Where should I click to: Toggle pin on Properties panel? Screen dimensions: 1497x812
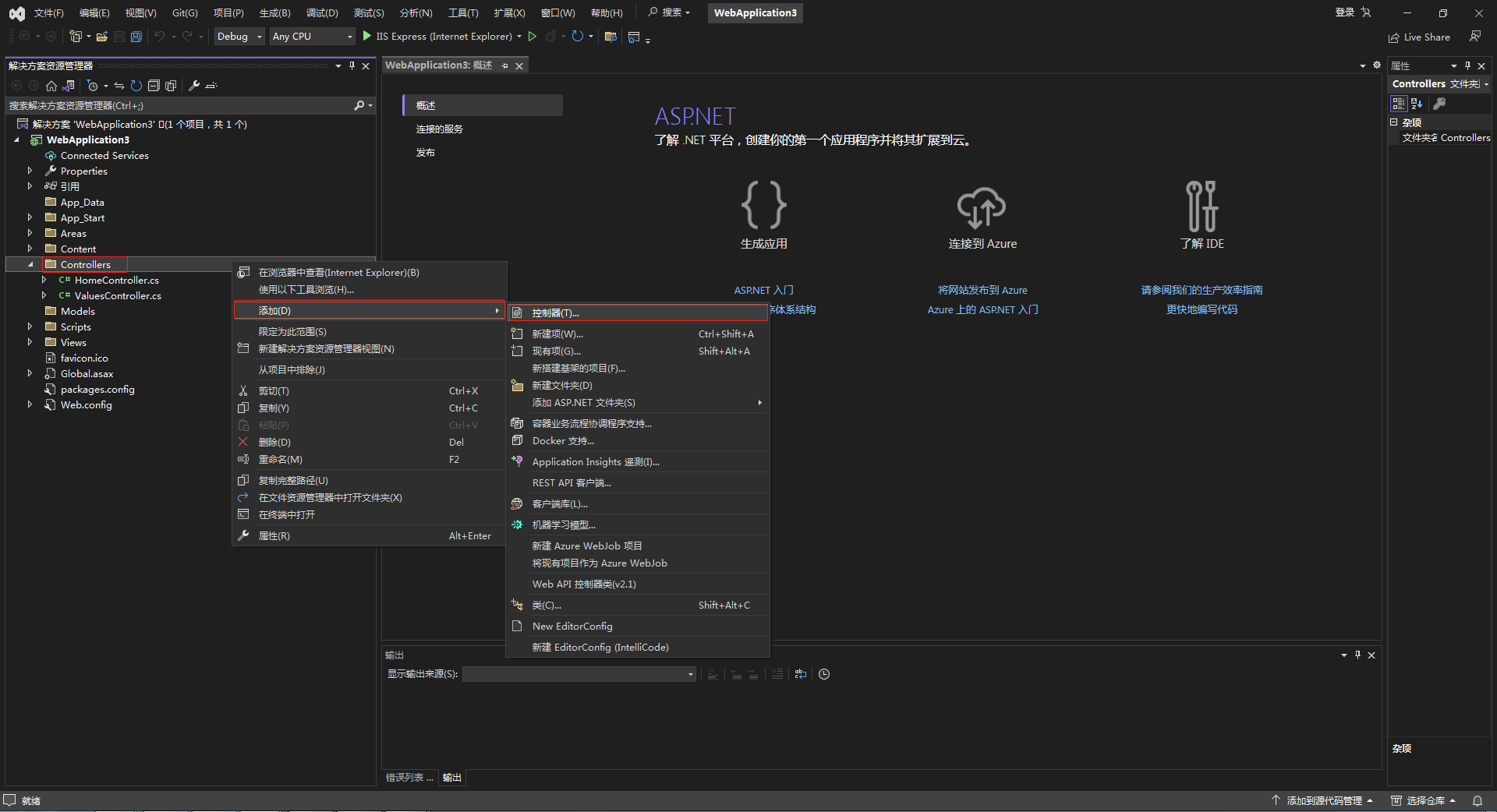pyautogui.click(x=1467, y=66)
